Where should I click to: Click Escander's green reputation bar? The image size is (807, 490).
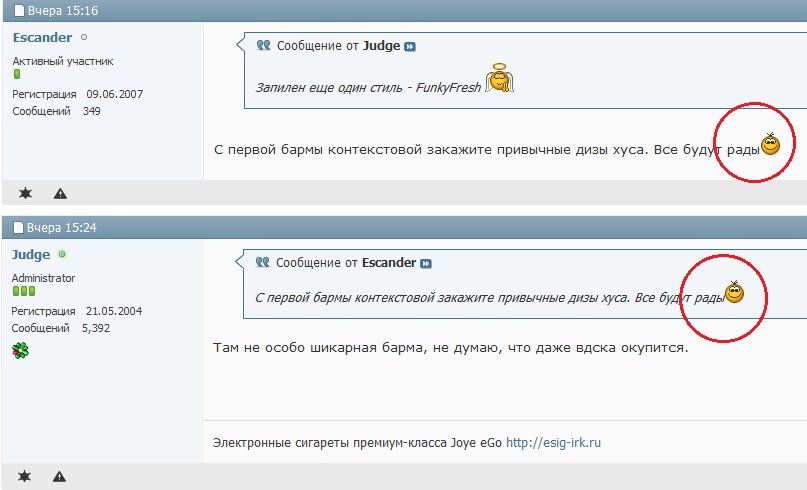pyautogui.click(x=17, y=74)
